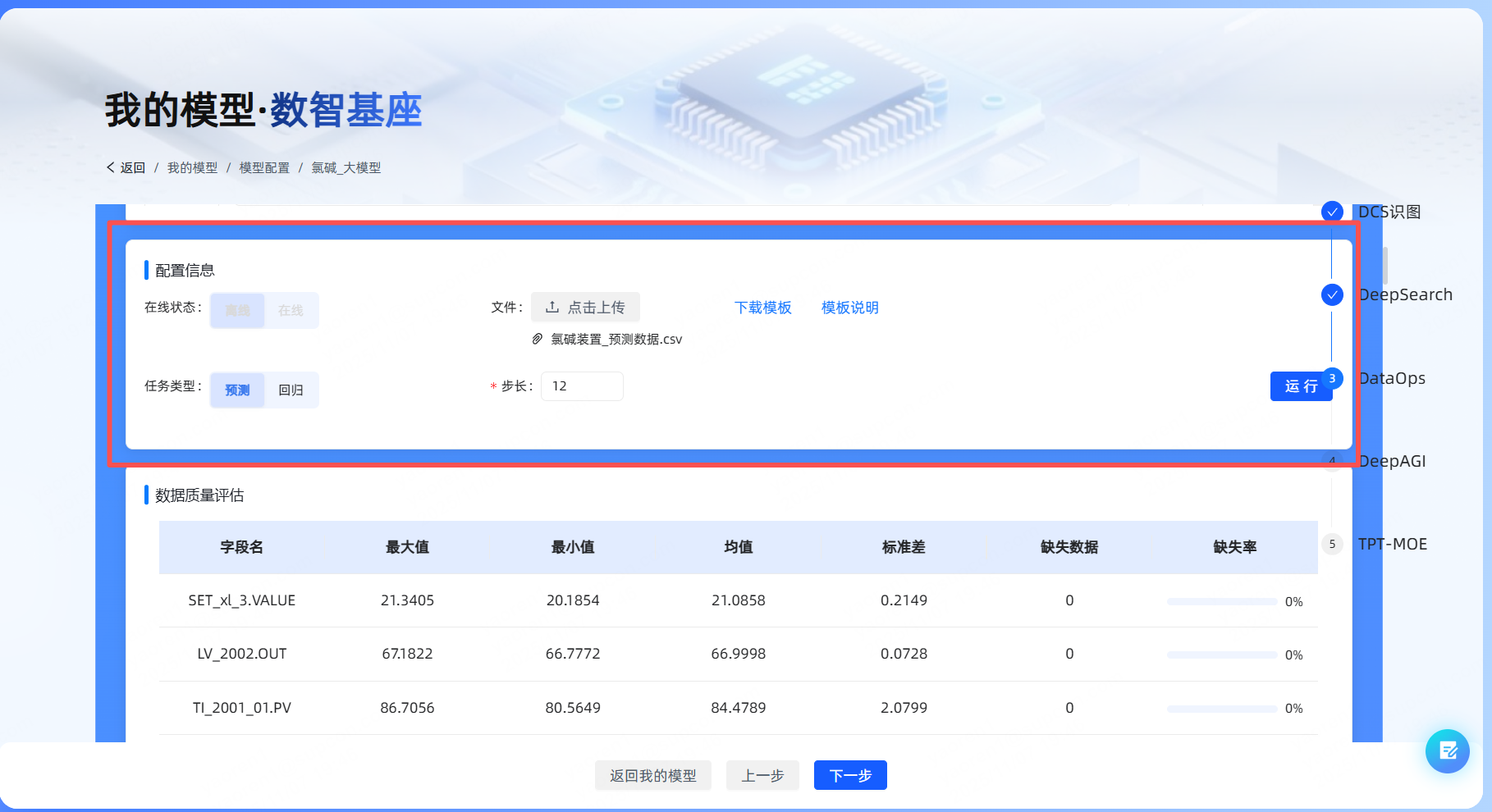Open the floating feedback edit icon
This screenshot has width=1492, height=812.
1447,750
